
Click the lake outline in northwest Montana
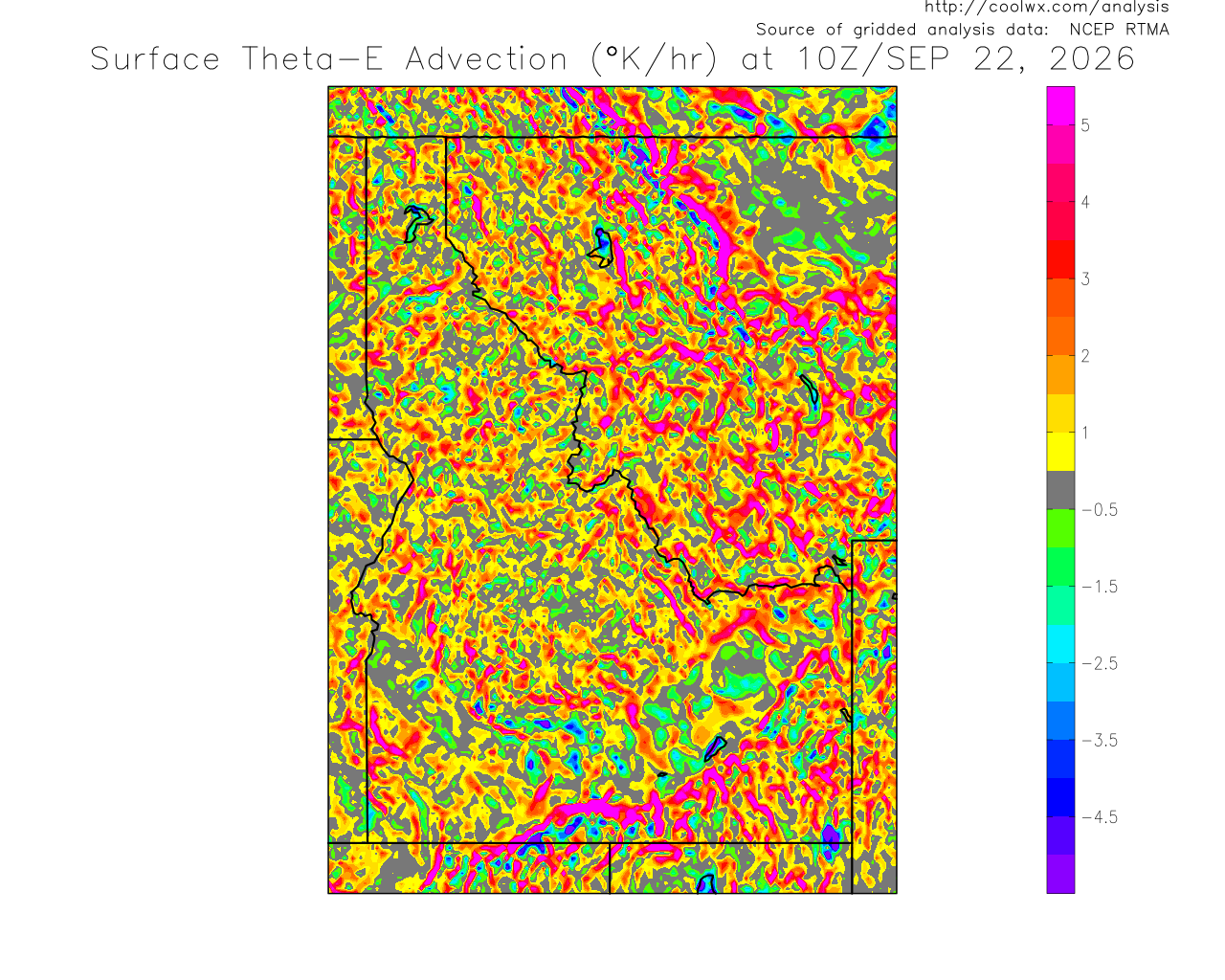603,248
